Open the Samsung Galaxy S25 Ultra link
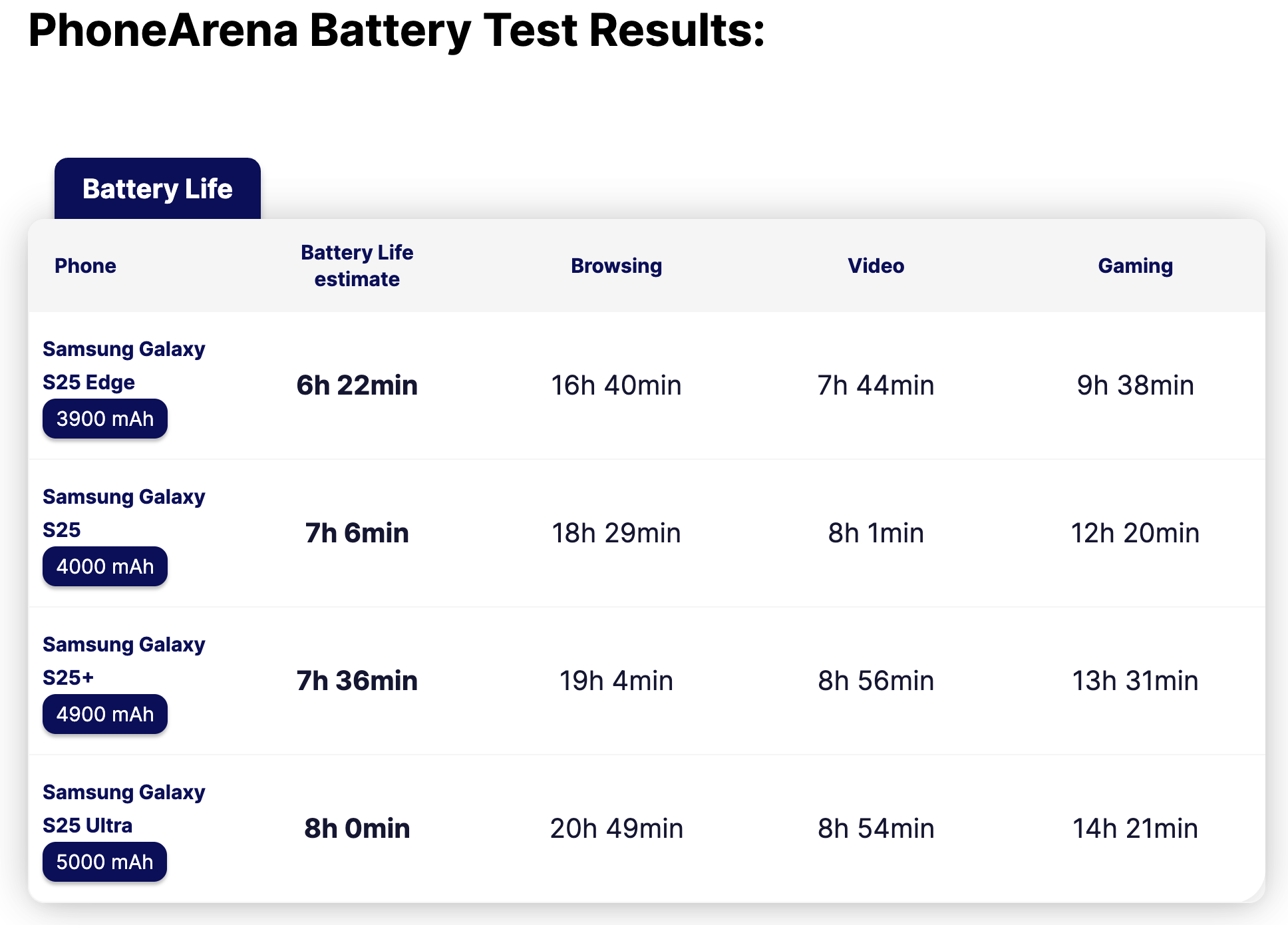The image size is (1288, 925). pos(124,809)
